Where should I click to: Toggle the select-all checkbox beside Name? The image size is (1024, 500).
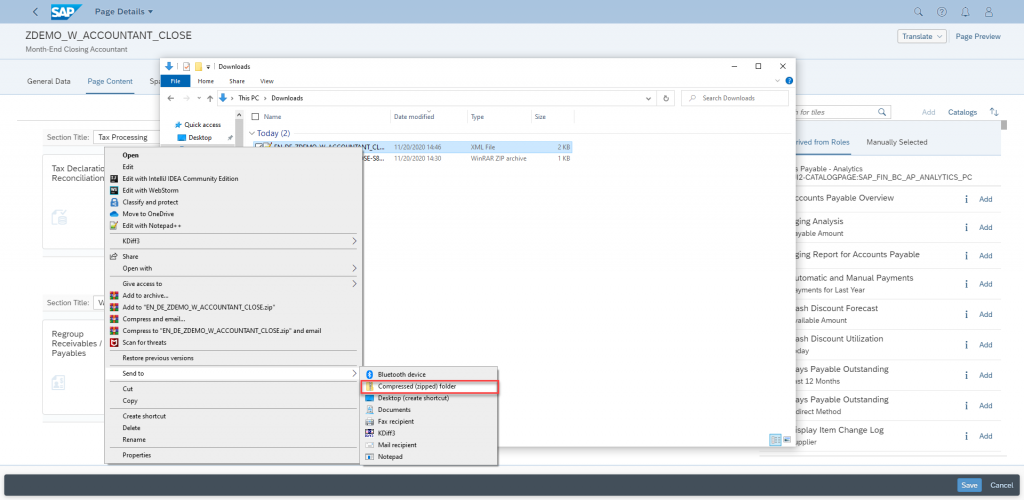[256, 116]
